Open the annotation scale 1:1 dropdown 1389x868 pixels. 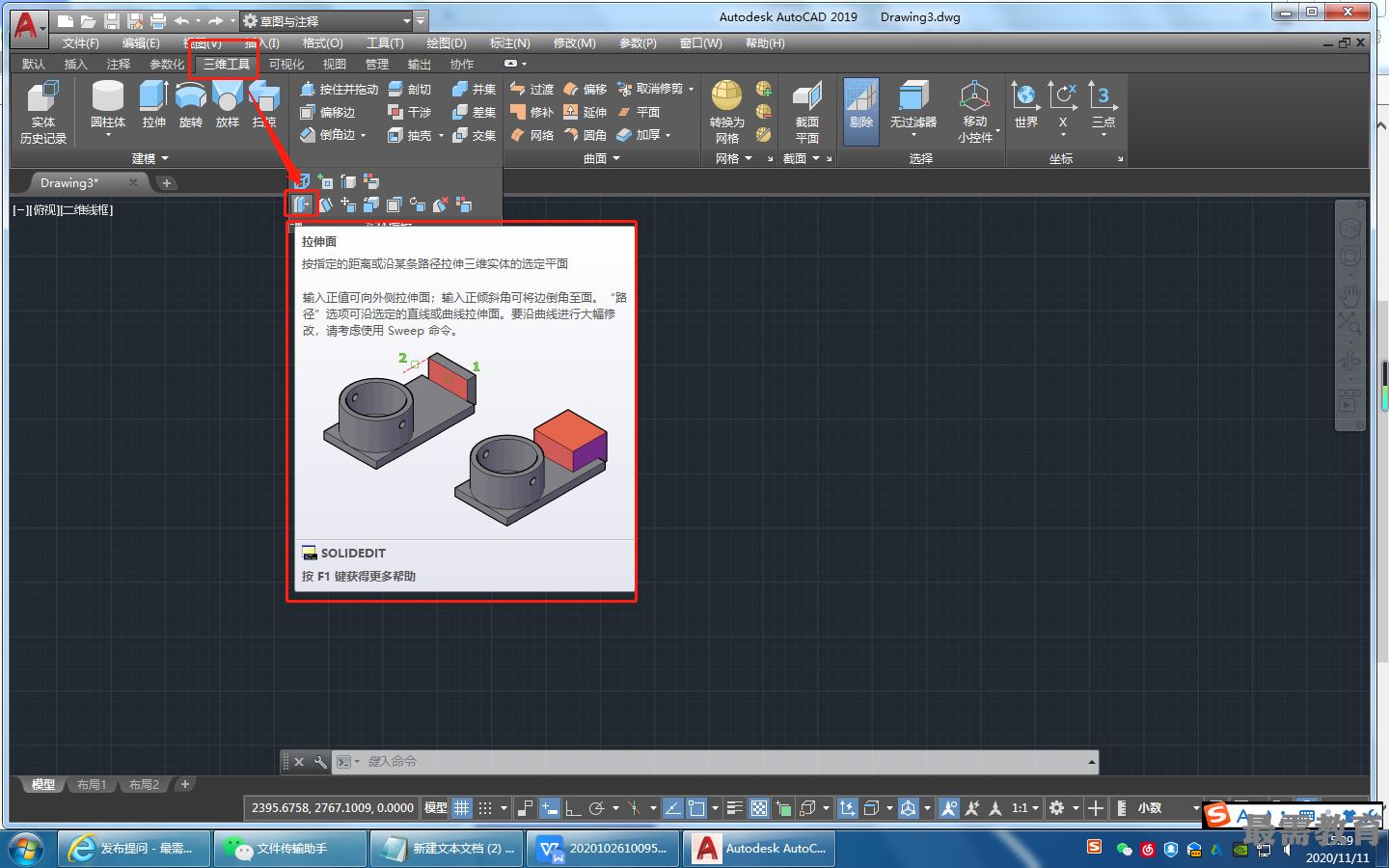coord(1024,808)
